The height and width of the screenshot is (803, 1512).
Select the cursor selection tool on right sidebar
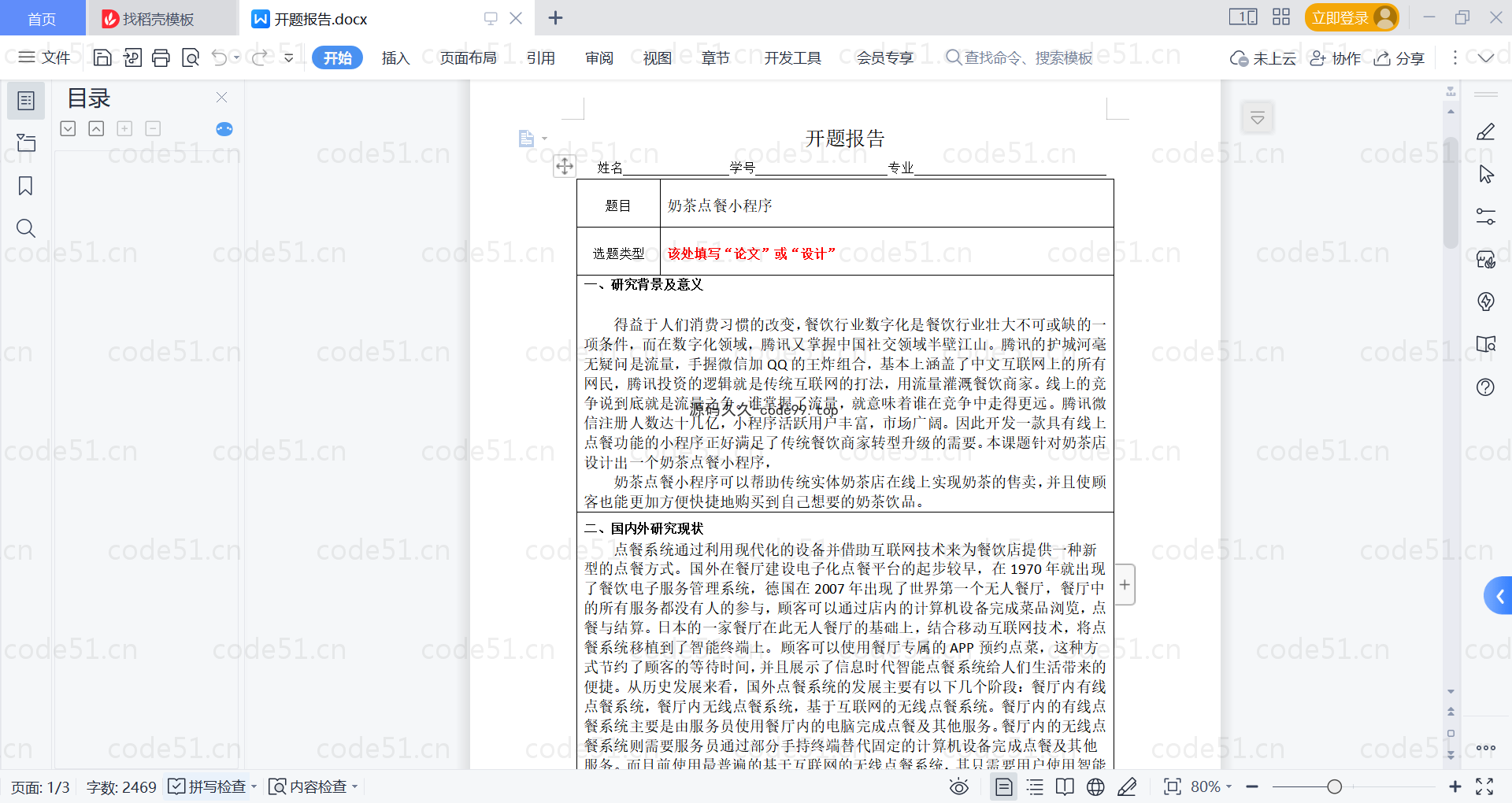pyautogui.click(x=1486, y=174)
